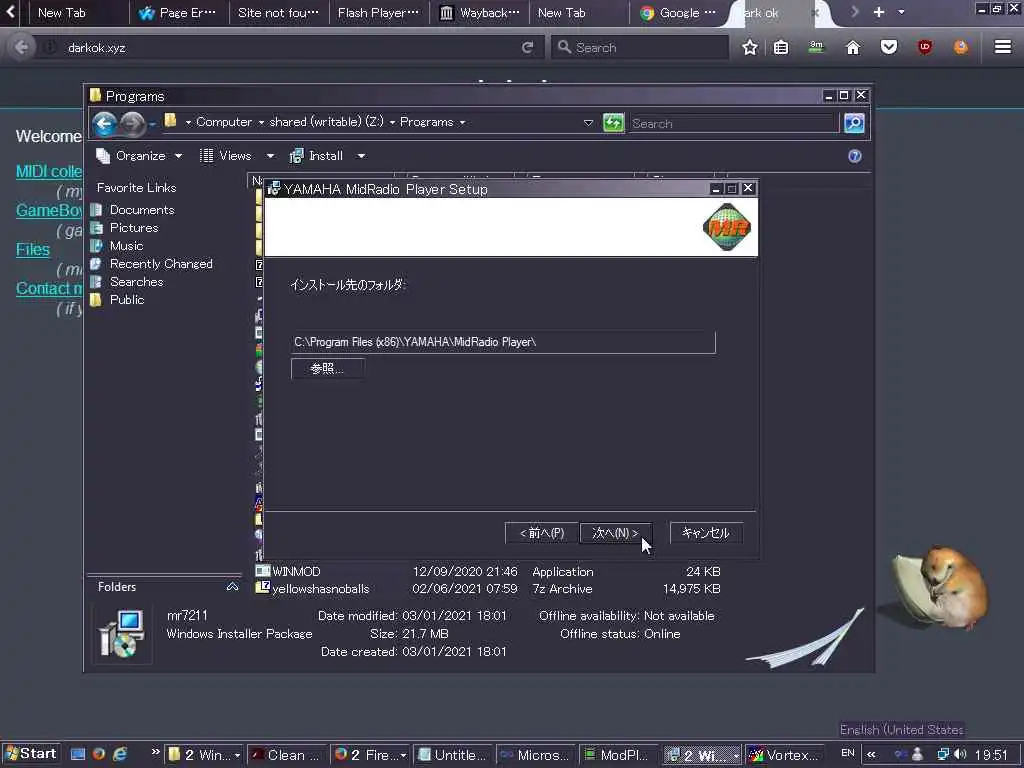1024x768 pixels.
Task: Open a new Firefox tab with plus
Action: point(878,12)
